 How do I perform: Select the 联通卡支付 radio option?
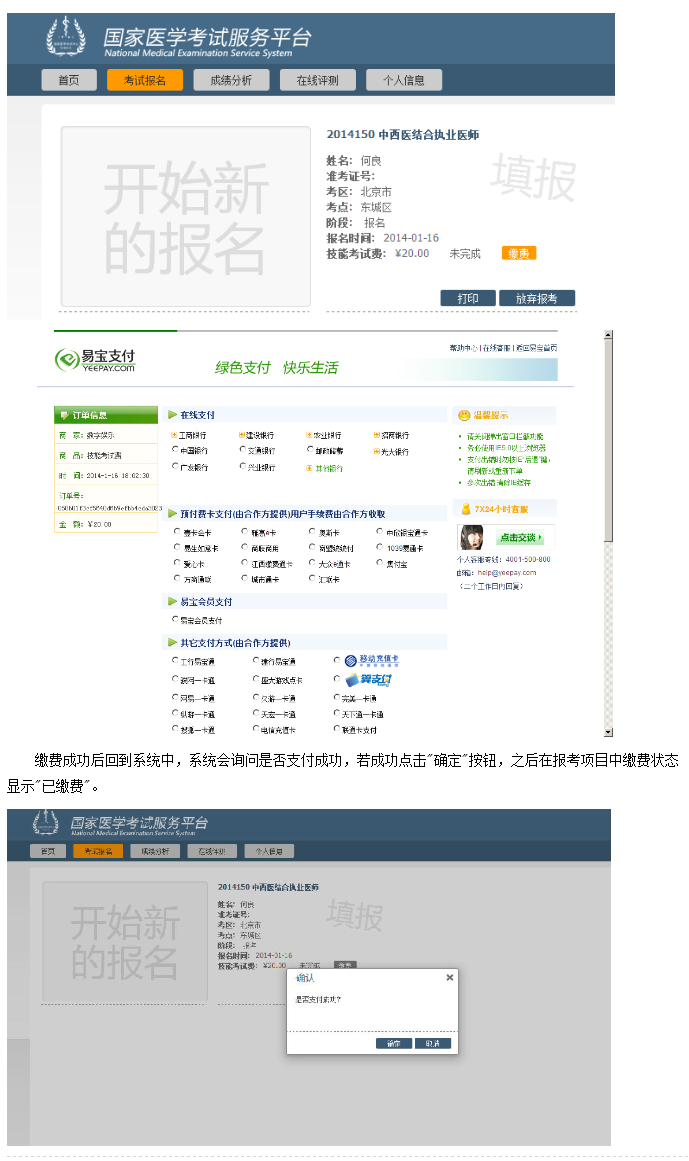[x=337, y=729]
